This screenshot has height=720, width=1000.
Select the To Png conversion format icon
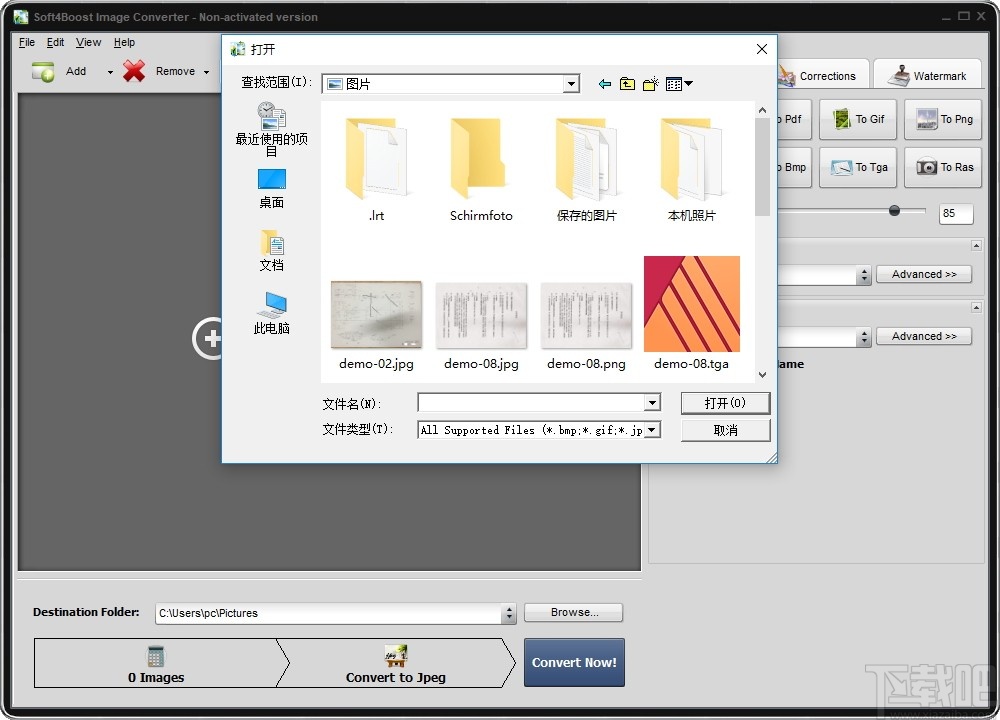(x=942, y=119)
